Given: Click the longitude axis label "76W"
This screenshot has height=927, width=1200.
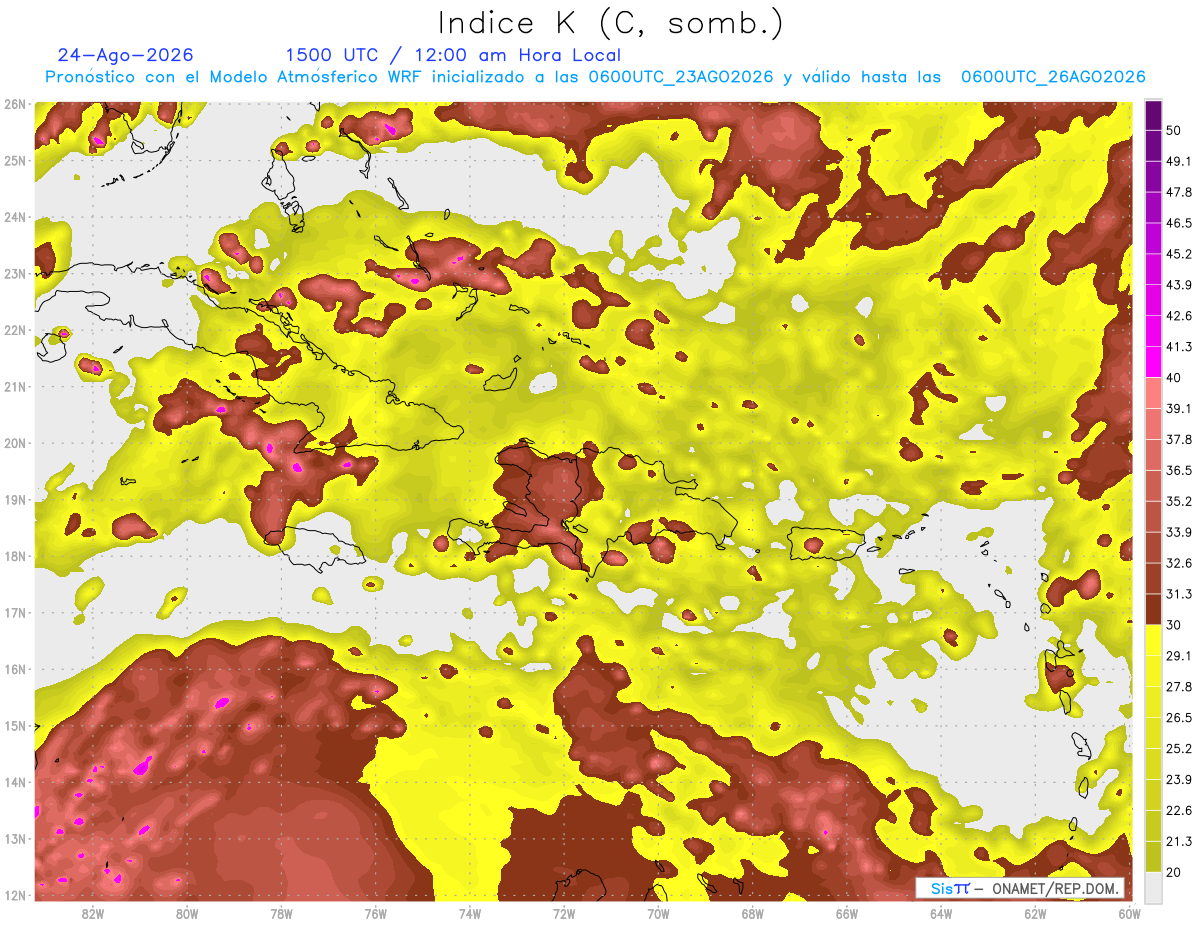Looking at the screenshot, I should [375, 914].
